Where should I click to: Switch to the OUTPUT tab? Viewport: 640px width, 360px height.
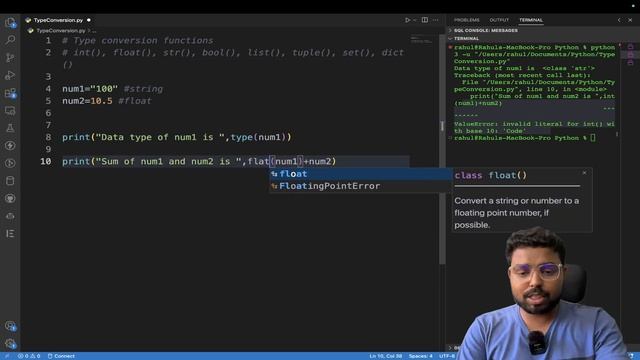click(499, 20)
